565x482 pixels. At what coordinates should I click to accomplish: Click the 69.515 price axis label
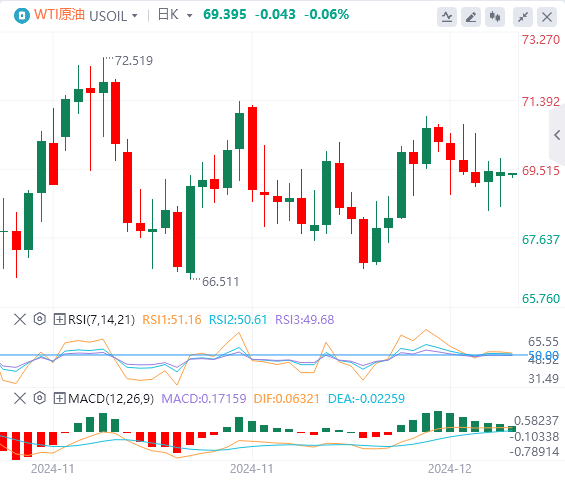point(541,171)
